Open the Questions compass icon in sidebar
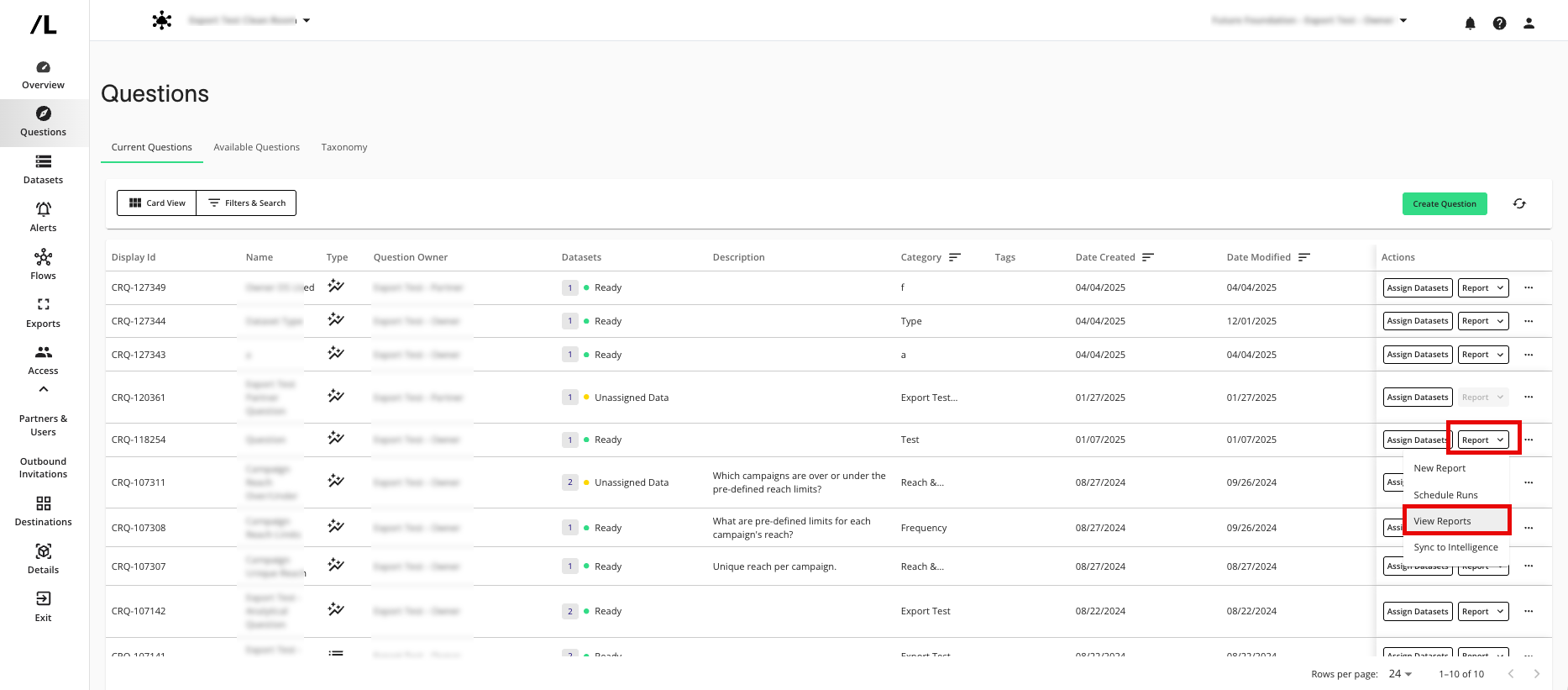Image resolution: width=1568 pixels, height=690 pixels. [x=44, y=113]
